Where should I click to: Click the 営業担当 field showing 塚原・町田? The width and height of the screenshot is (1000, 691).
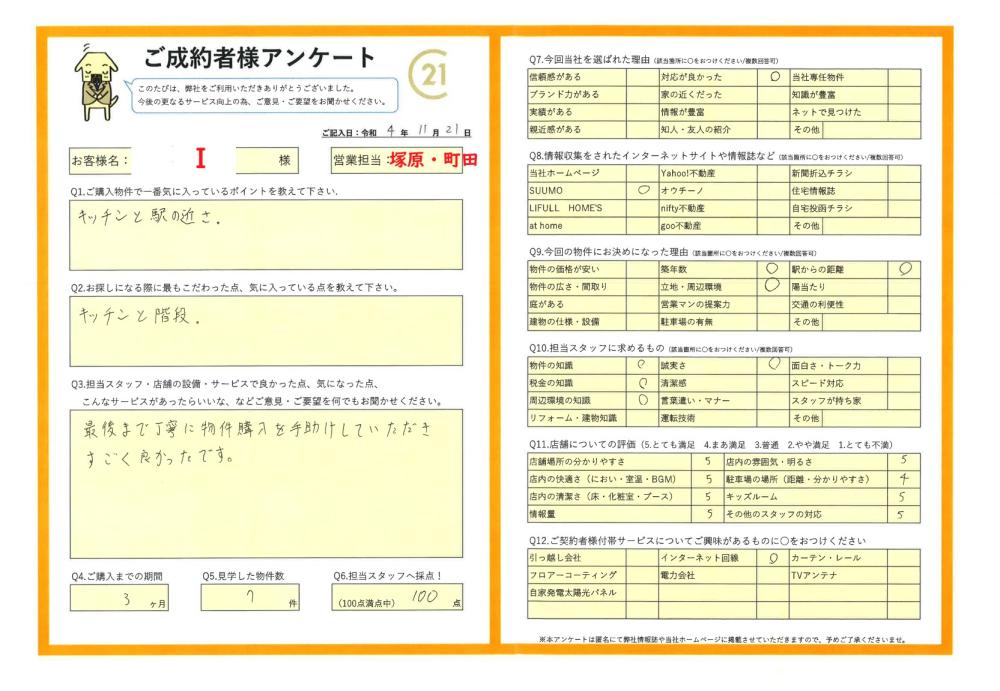click(x=433, y=160)
